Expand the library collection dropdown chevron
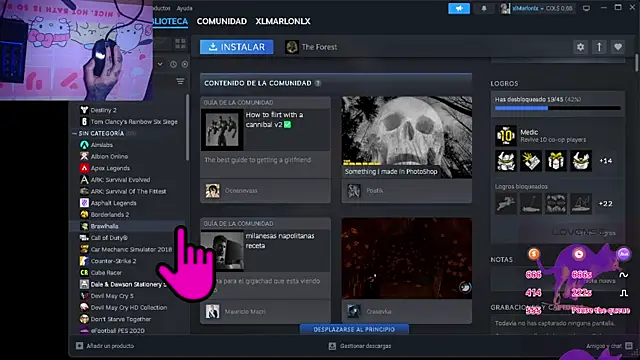The width and height of the screenshot is (640, 360). pos(160,64)
